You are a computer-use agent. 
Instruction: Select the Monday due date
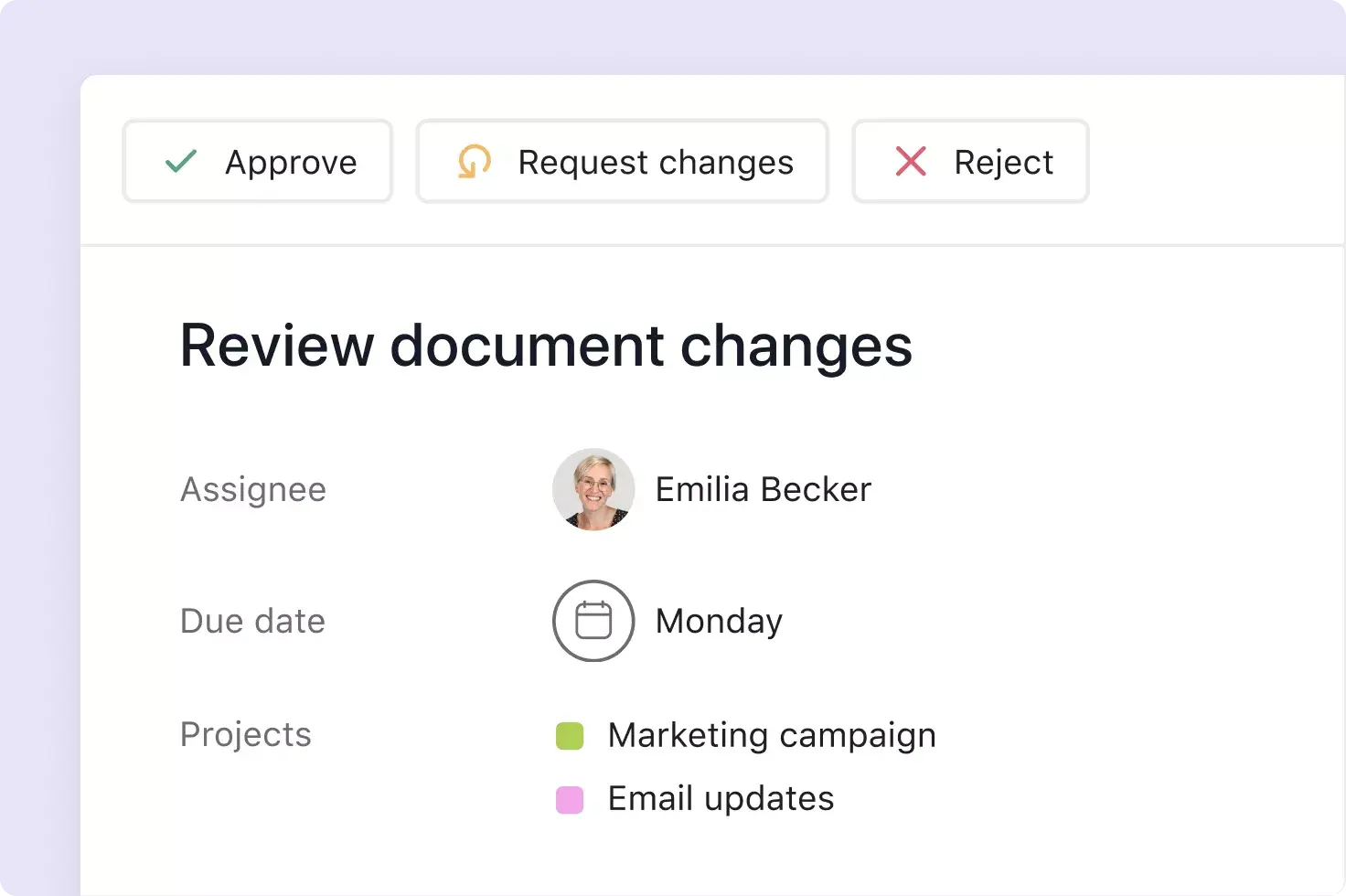(718, 621)
